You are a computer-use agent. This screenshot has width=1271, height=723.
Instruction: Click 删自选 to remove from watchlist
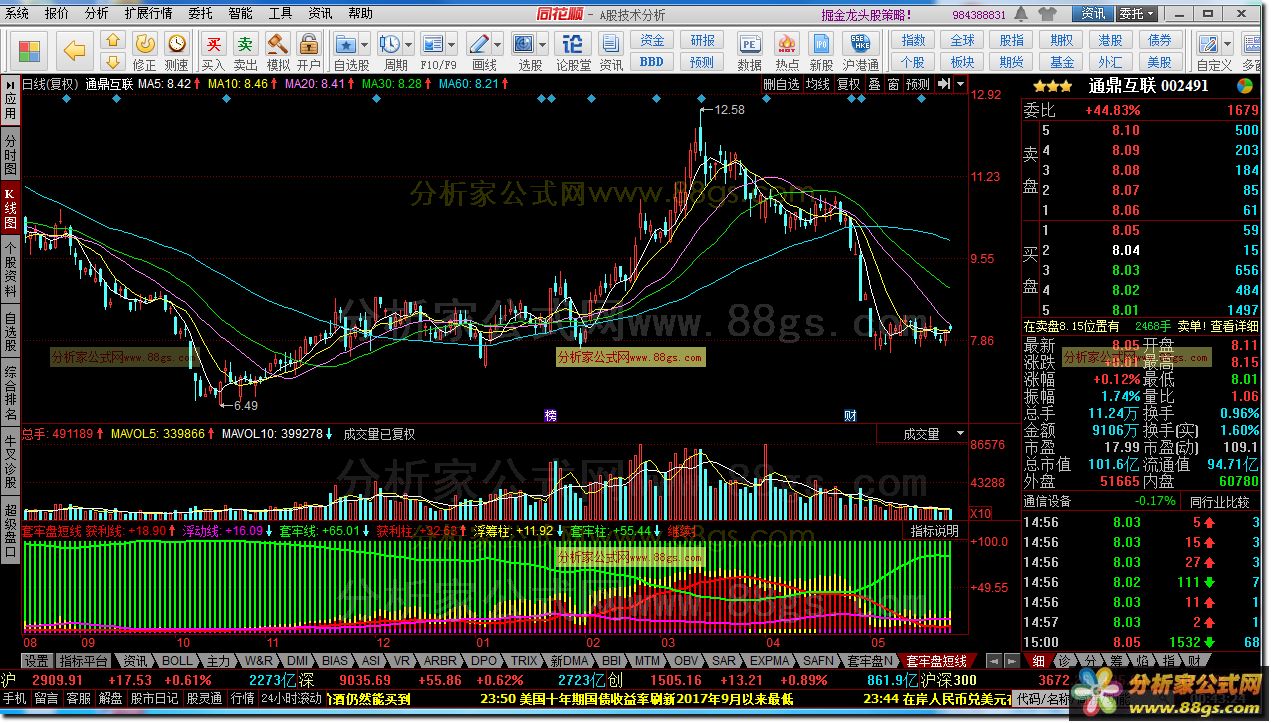pyautogui.click(x=781, y=85)
